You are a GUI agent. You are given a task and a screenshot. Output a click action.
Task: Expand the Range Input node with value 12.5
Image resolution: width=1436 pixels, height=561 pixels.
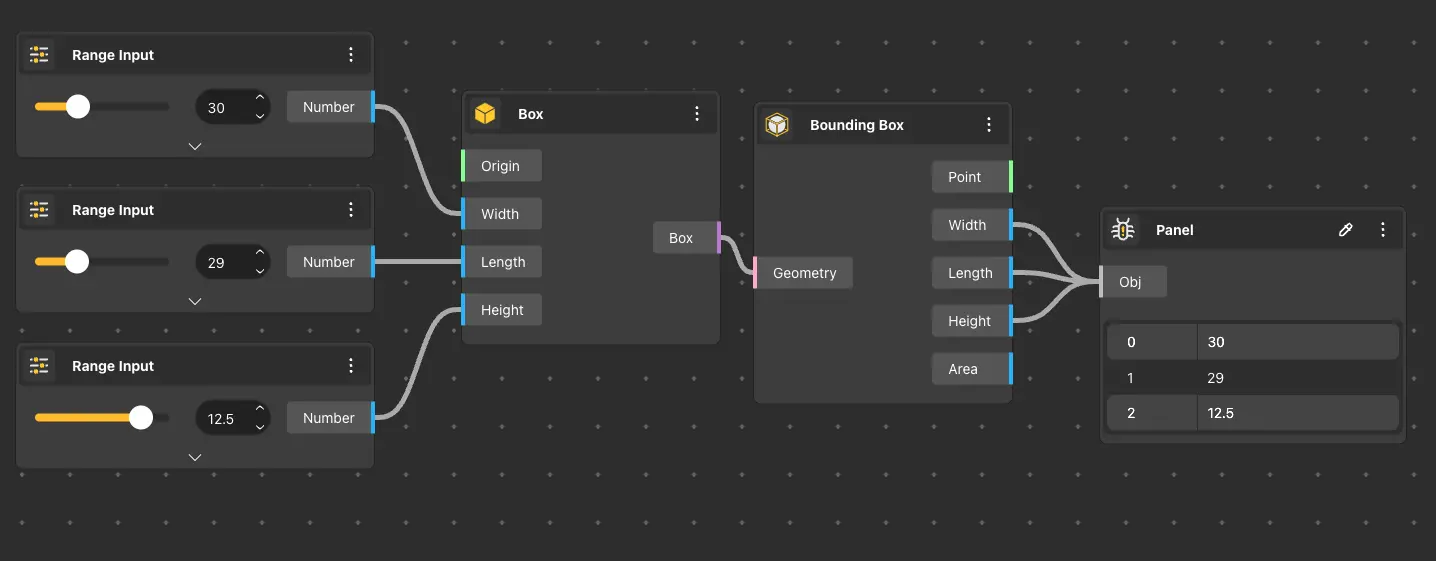click(x=195, y=457)
